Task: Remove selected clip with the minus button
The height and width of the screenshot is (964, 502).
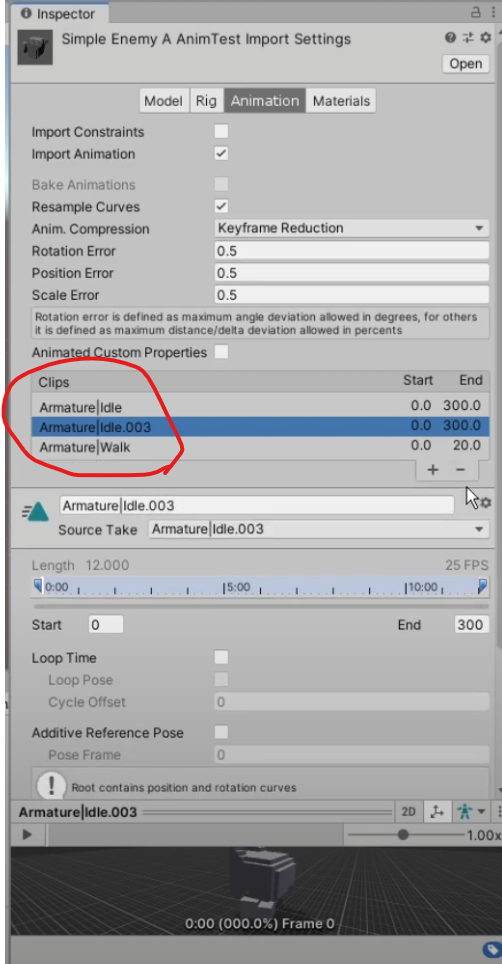Action: point(460,470)
